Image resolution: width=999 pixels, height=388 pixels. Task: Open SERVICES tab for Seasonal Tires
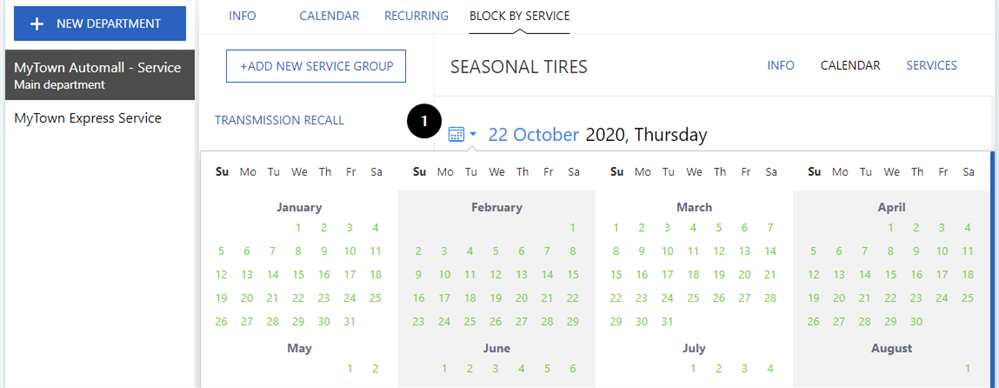931,65
